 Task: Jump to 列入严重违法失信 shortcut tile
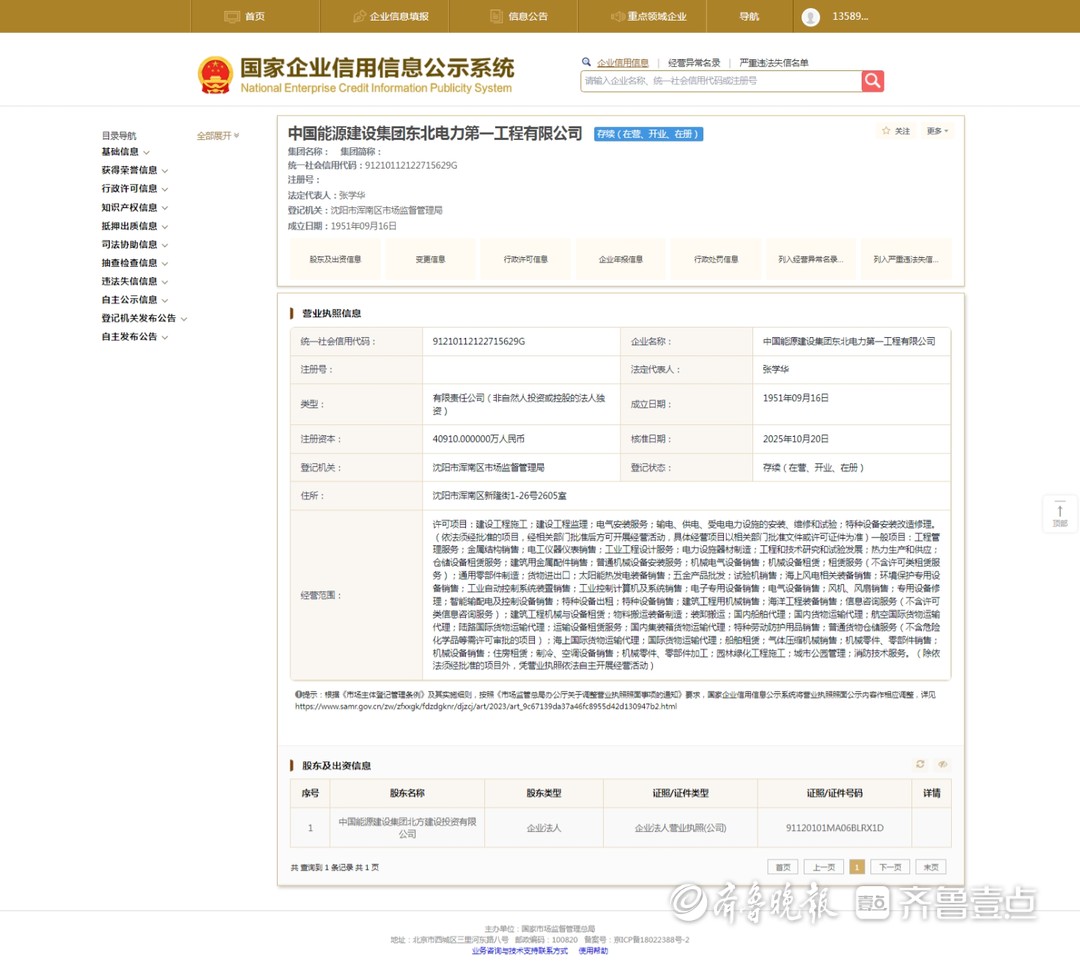click(x=906, y=259)
